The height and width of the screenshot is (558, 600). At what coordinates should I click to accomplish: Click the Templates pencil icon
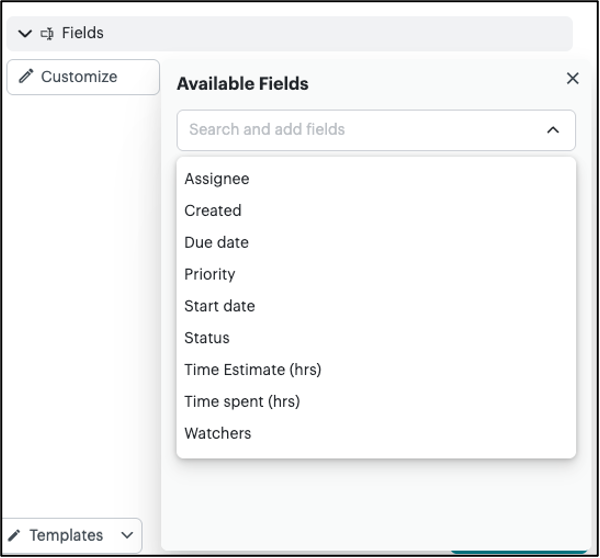(x=15, y=536)
